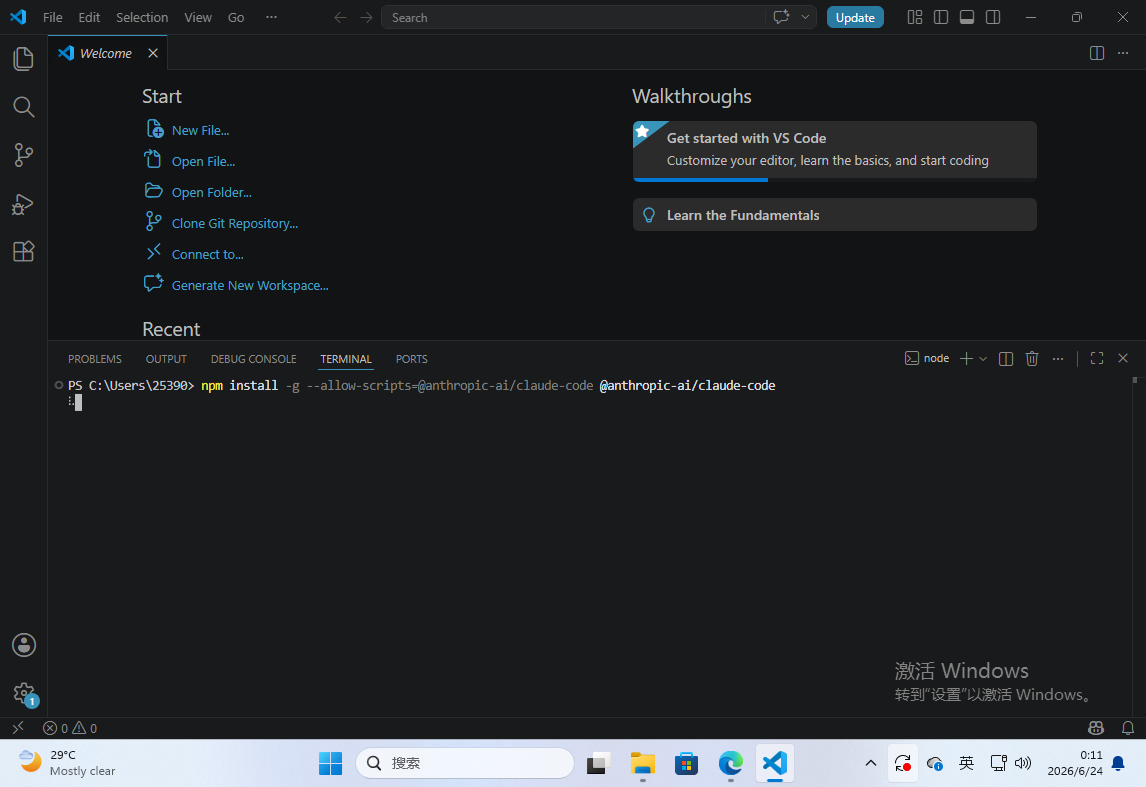Open the Search view in activity bar
This screenshot has width=1146, height=787.
pos(23,107)
